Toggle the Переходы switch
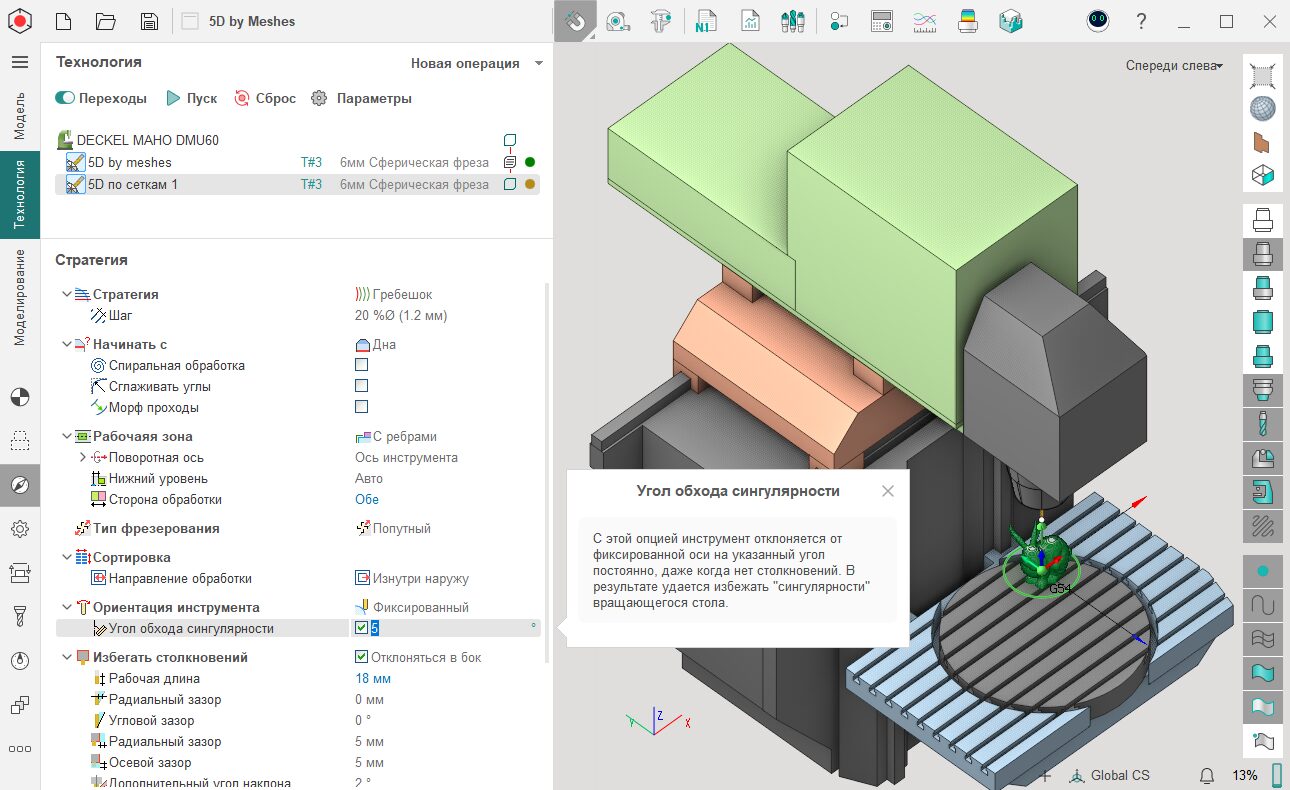Viewport: 1290px width, 790px height. (x=66, y=98)
